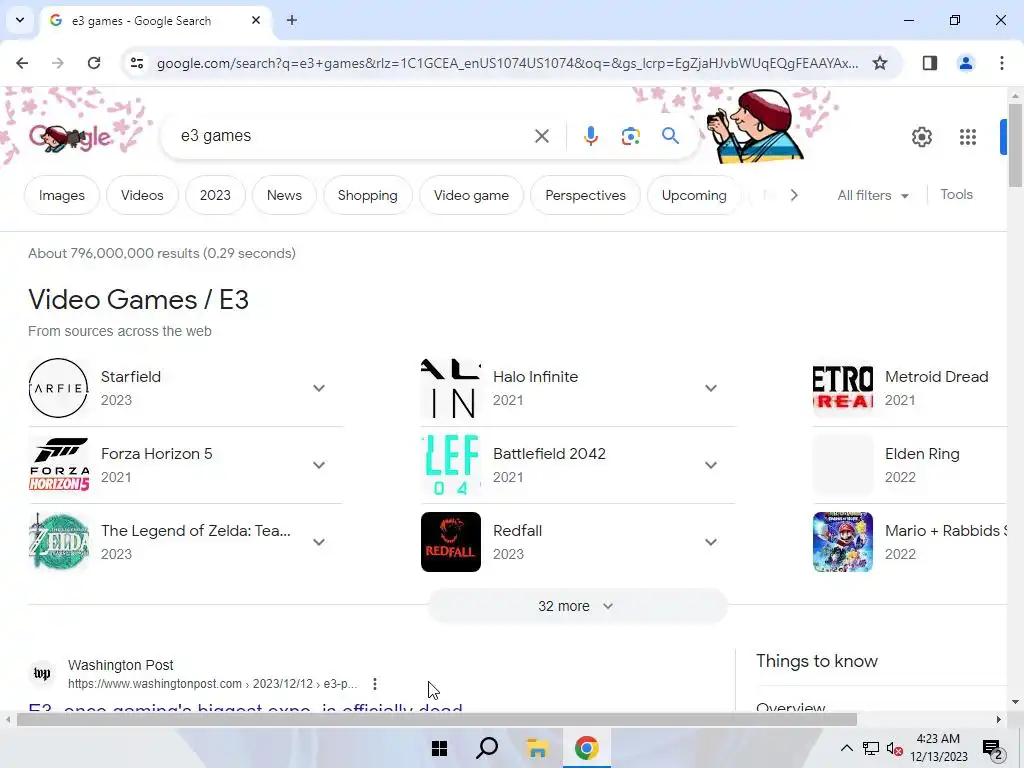The image size is (1024, 768).
Task: Open Google Lens image search
Action: [x=630, y=136]
